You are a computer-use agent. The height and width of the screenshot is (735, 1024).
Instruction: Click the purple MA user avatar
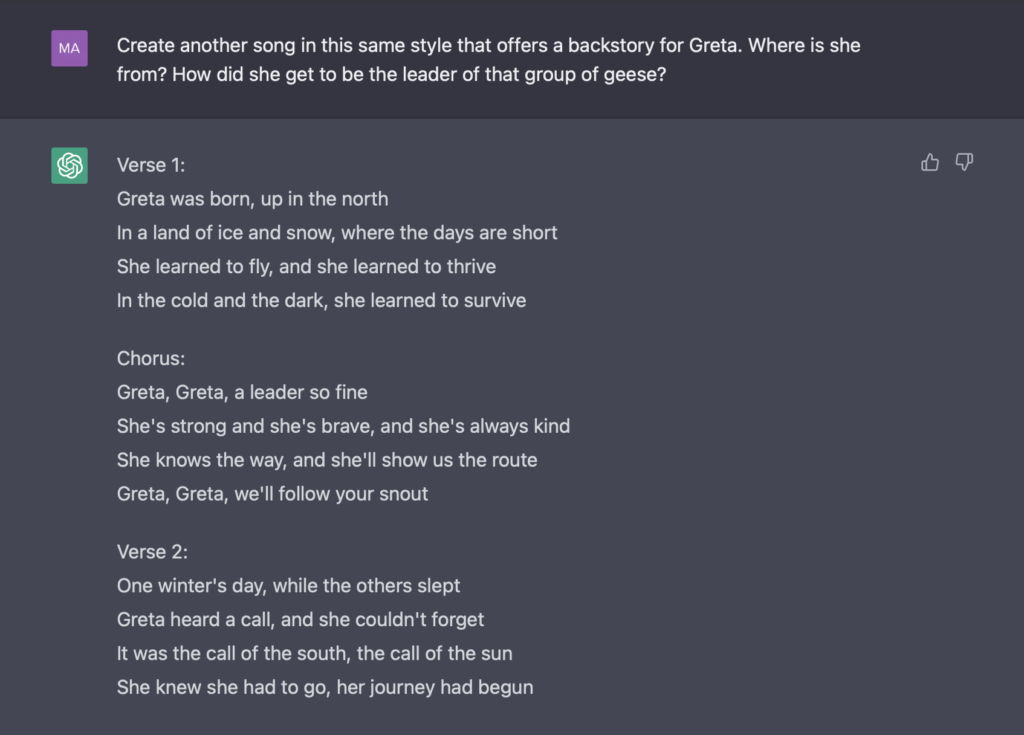(x=69, y=48)
